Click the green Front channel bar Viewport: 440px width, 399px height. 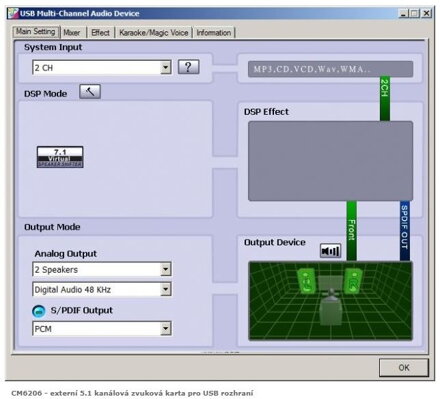coord(352,231)
